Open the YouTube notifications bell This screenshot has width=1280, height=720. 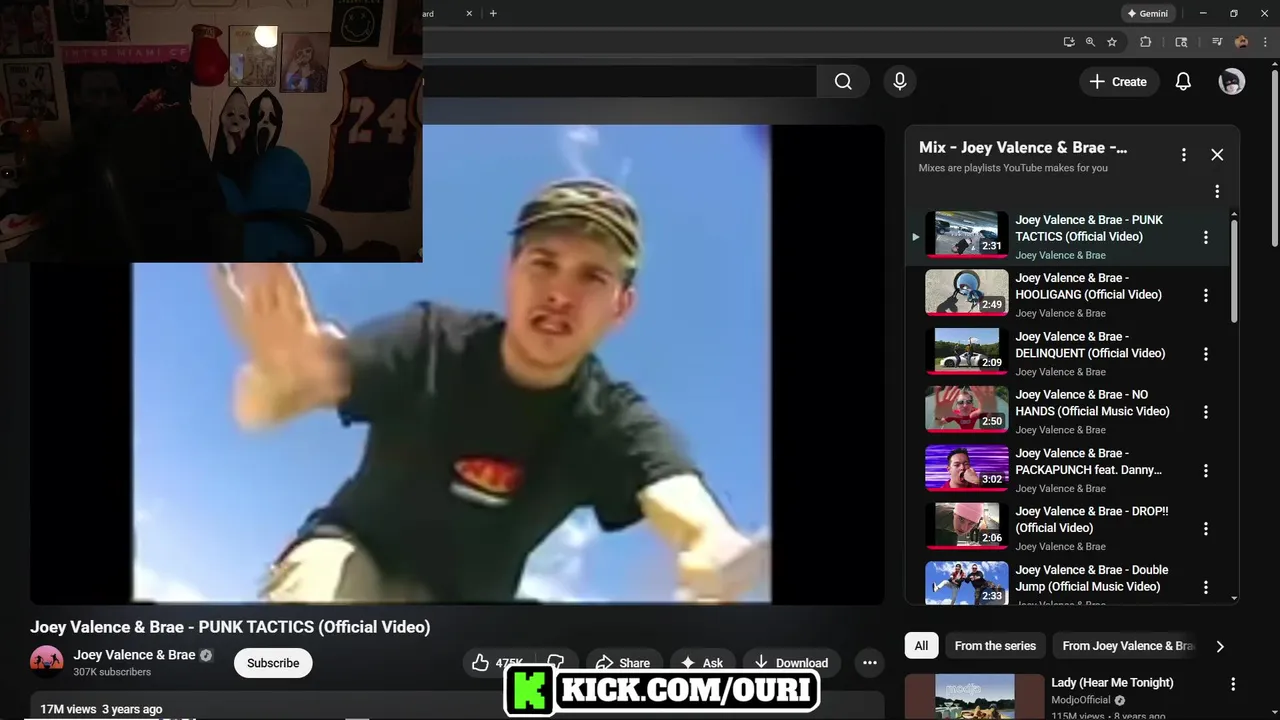coord(1183,82)
